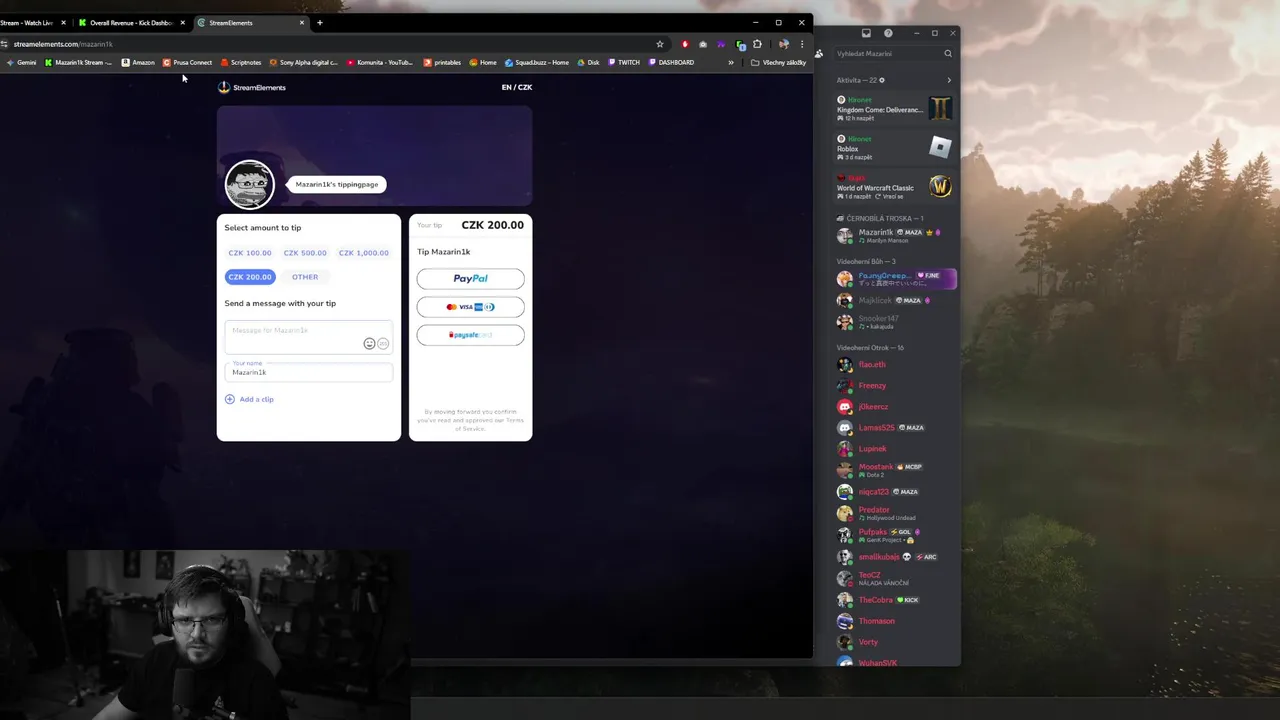This screenshot has height=720, width=1280.
Task: Open member Freenzy in the member list
Action: click(896, 385)
